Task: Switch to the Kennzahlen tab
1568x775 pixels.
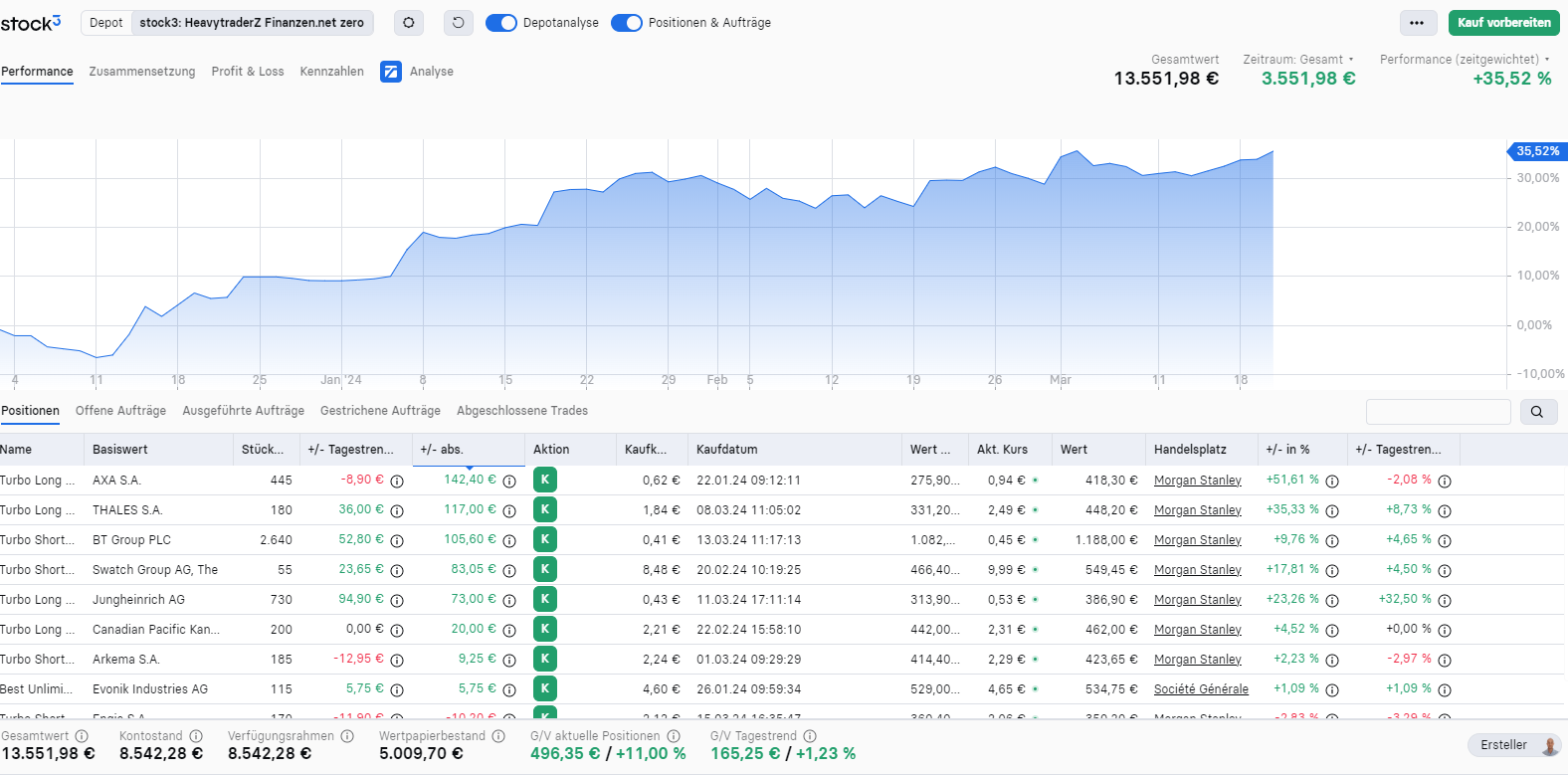Action: point(331,72)
